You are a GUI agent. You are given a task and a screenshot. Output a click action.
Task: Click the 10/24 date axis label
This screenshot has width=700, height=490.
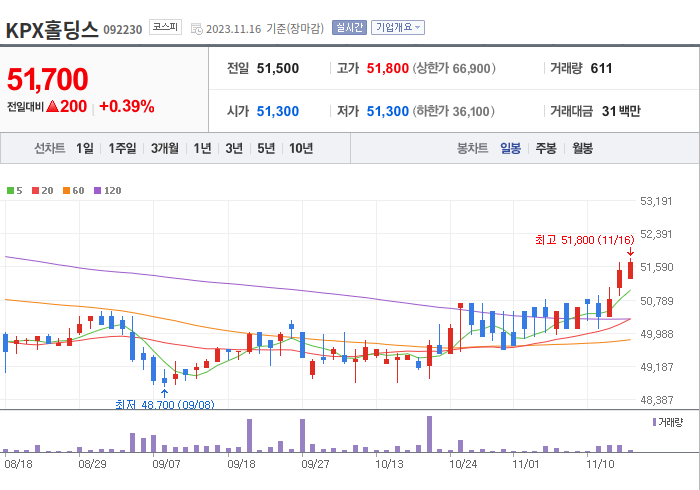coord(463,464)
